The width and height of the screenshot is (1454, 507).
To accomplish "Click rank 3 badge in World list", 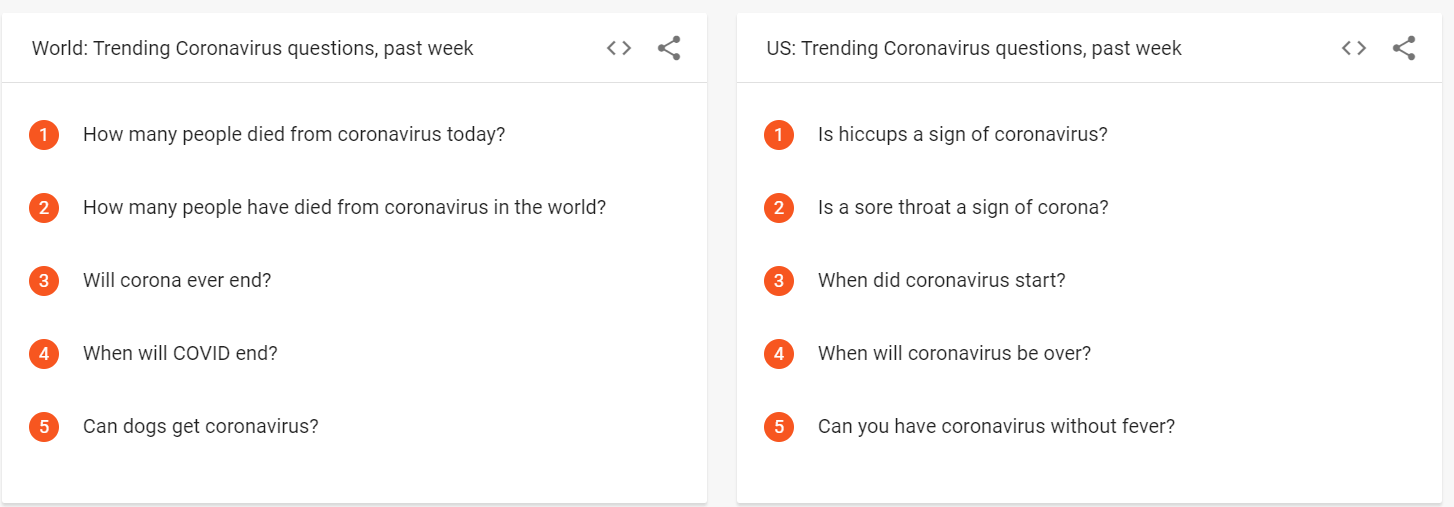I will coord(44,281).
